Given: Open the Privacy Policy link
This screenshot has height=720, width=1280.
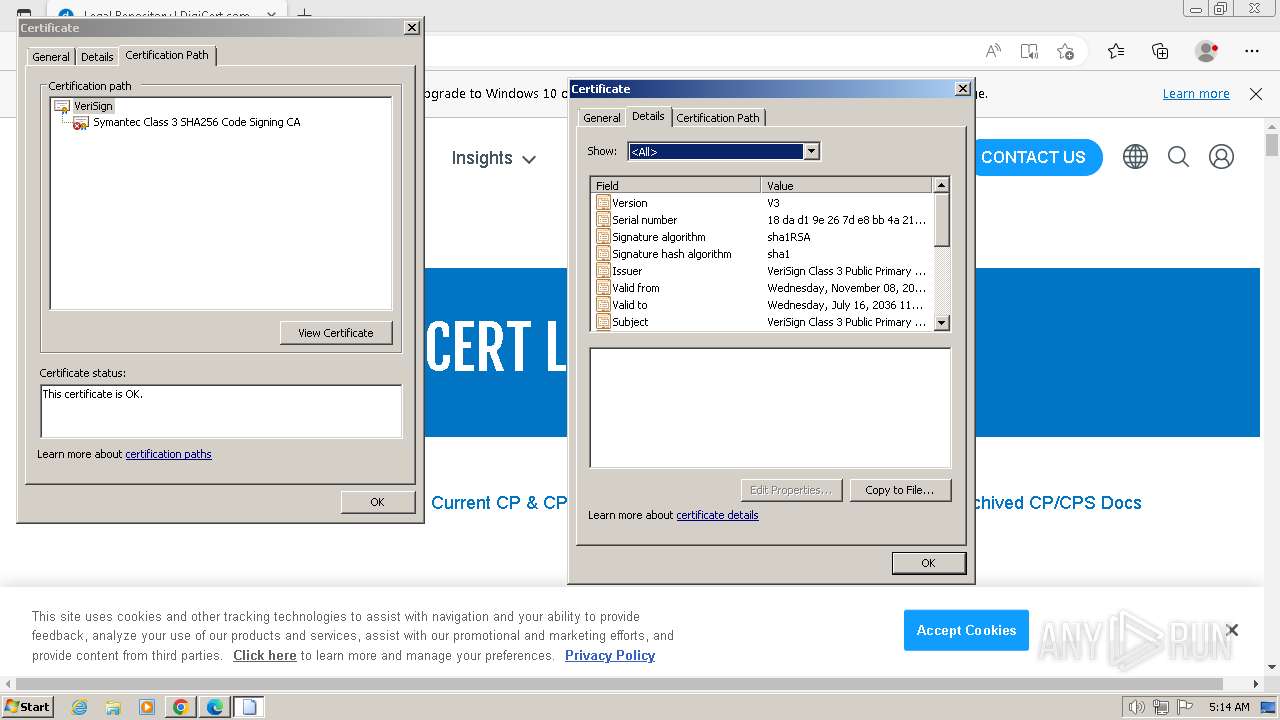Looking at the screenshot, I should pyautogui.click(x=610, y=656).
